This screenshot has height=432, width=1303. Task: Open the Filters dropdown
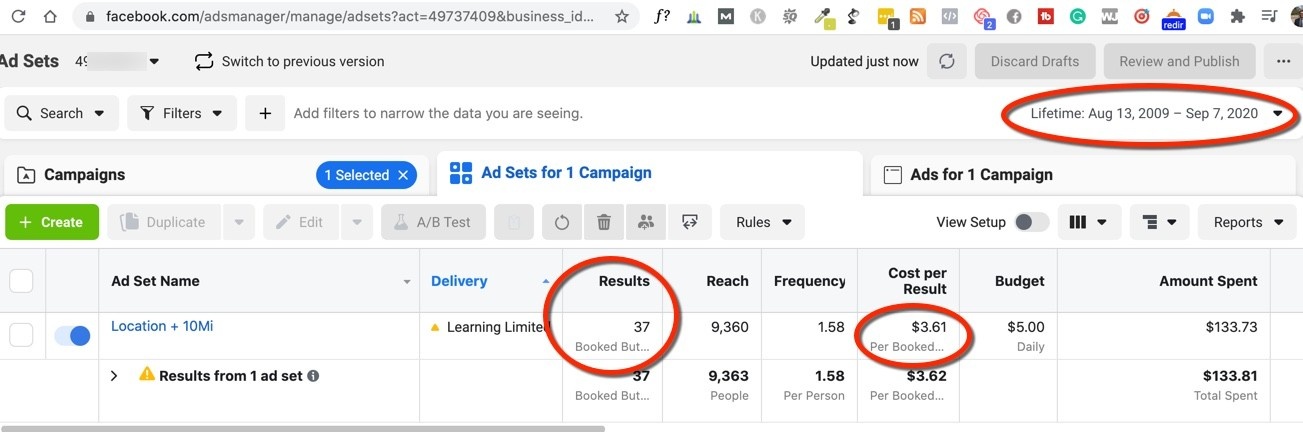[x=182, y=113]
